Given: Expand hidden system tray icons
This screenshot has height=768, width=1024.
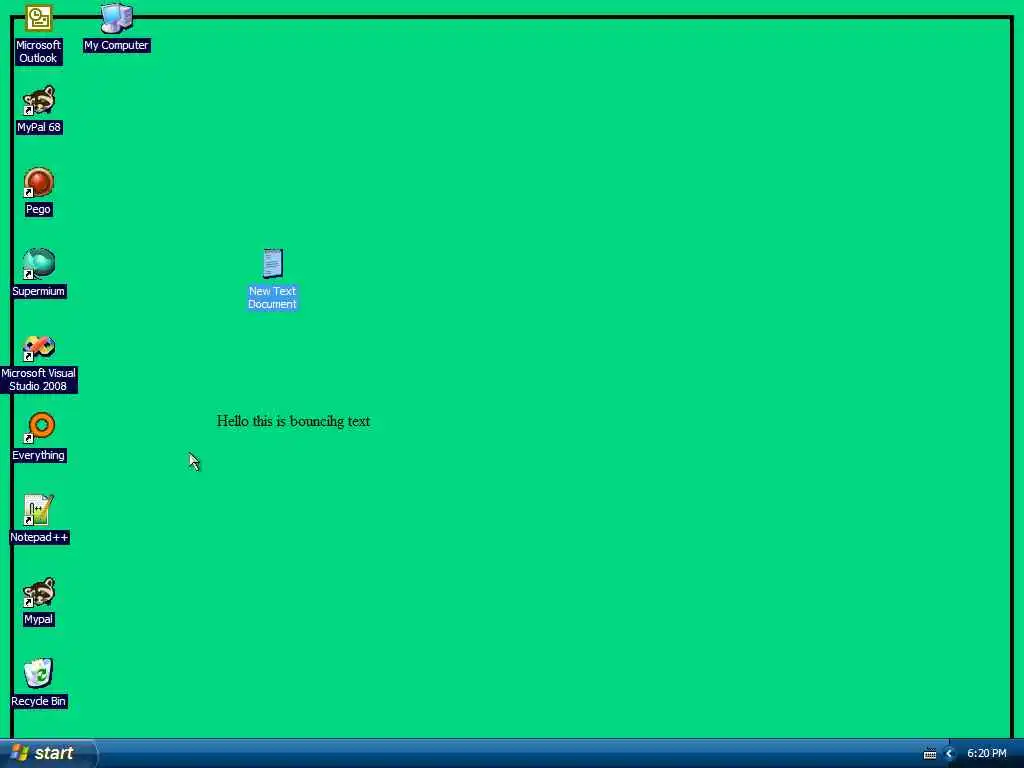Looking at the screenshot, I should tap(950, 754).
